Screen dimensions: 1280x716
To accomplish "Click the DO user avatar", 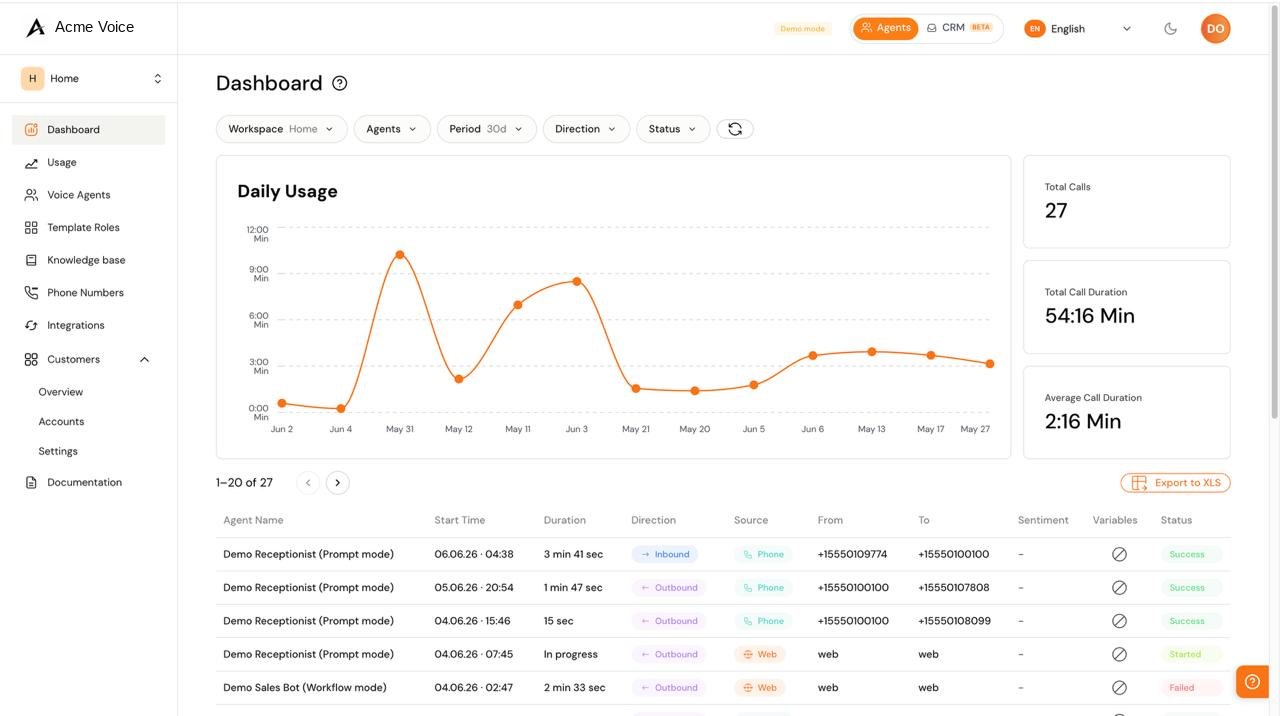I will tap(1215, 29).
